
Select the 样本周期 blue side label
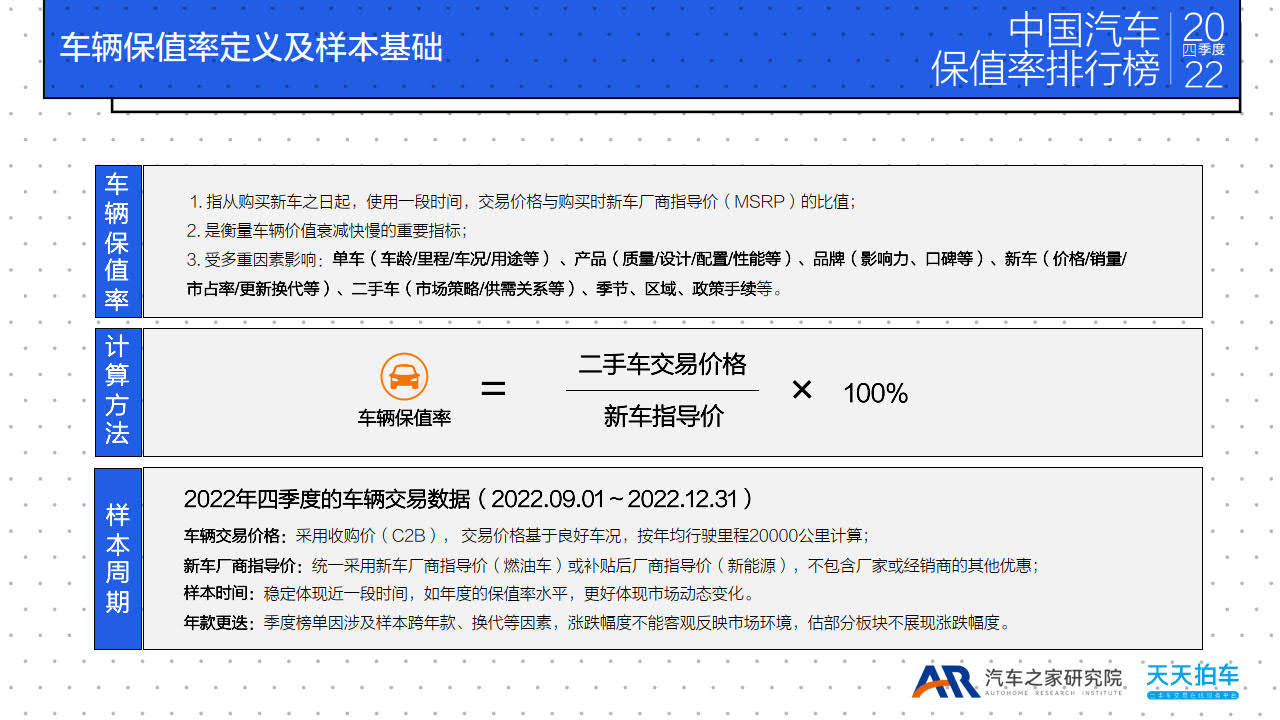[x=118, y=558]
